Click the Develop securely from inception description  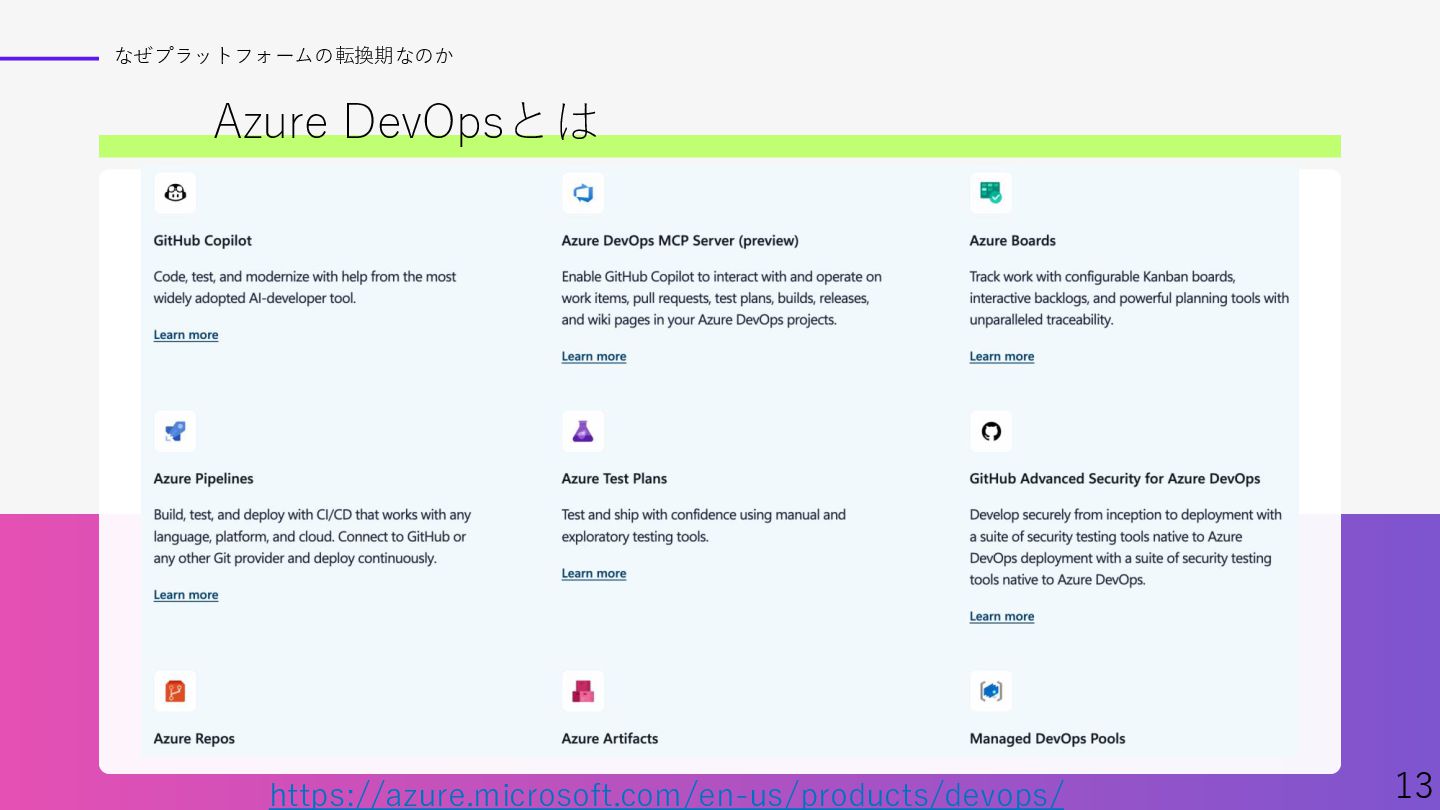tap(1126, 548)
